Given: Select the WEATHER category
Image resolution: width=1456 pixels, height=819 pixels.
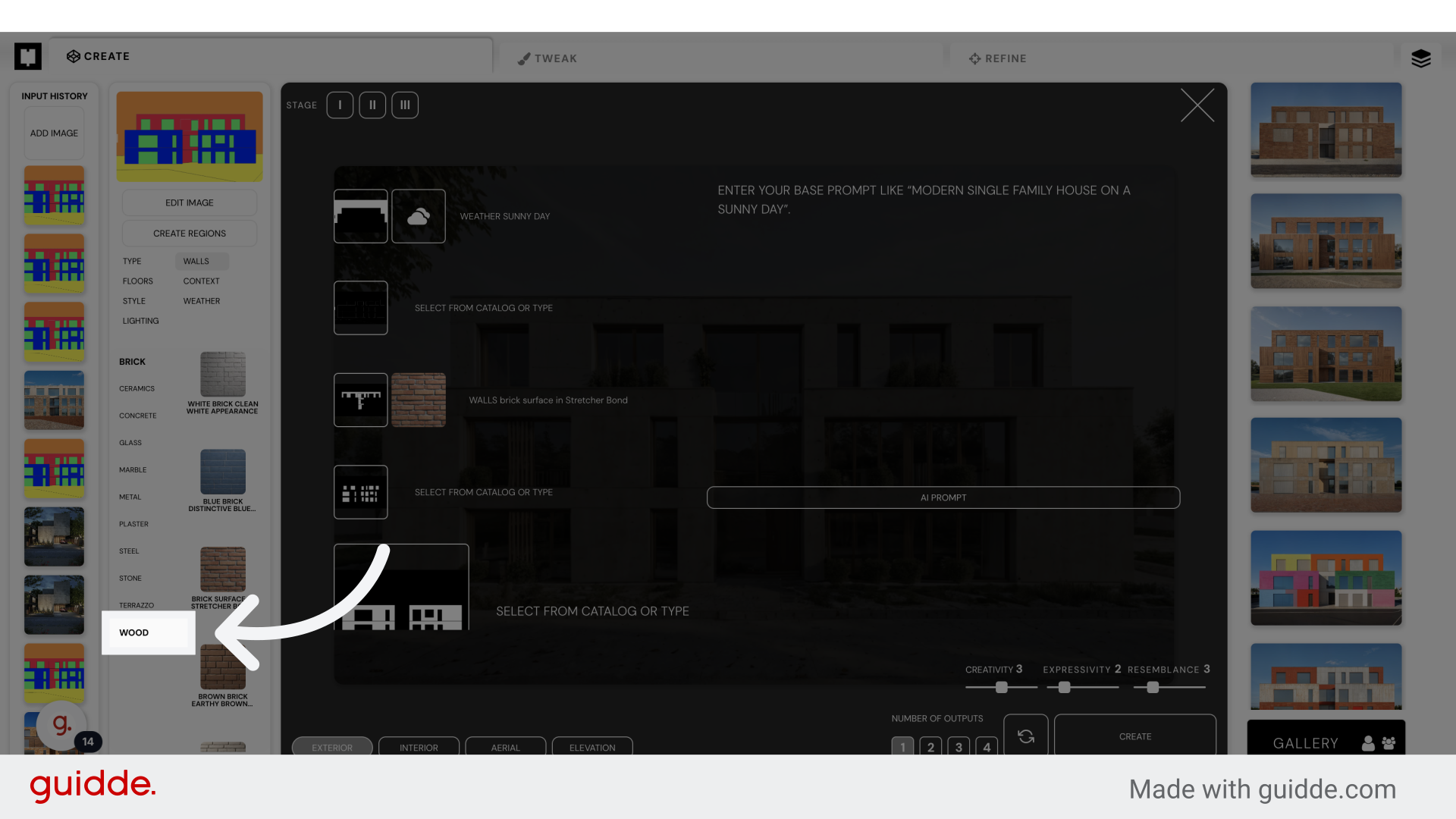Looking at the screenshot, I should pyautogui.click(x=202, y=301).
